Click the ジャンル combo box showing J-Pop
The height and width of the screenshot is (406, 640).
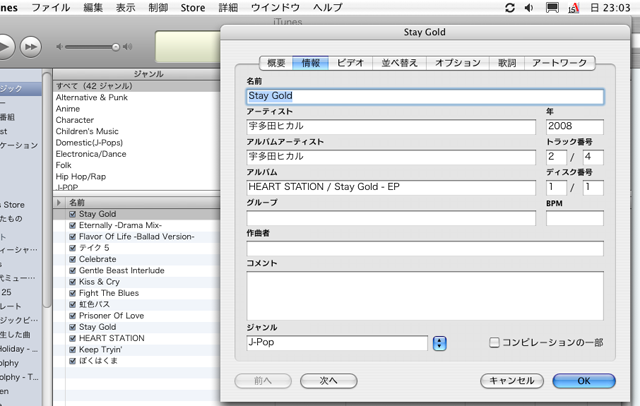pos(337,343)
